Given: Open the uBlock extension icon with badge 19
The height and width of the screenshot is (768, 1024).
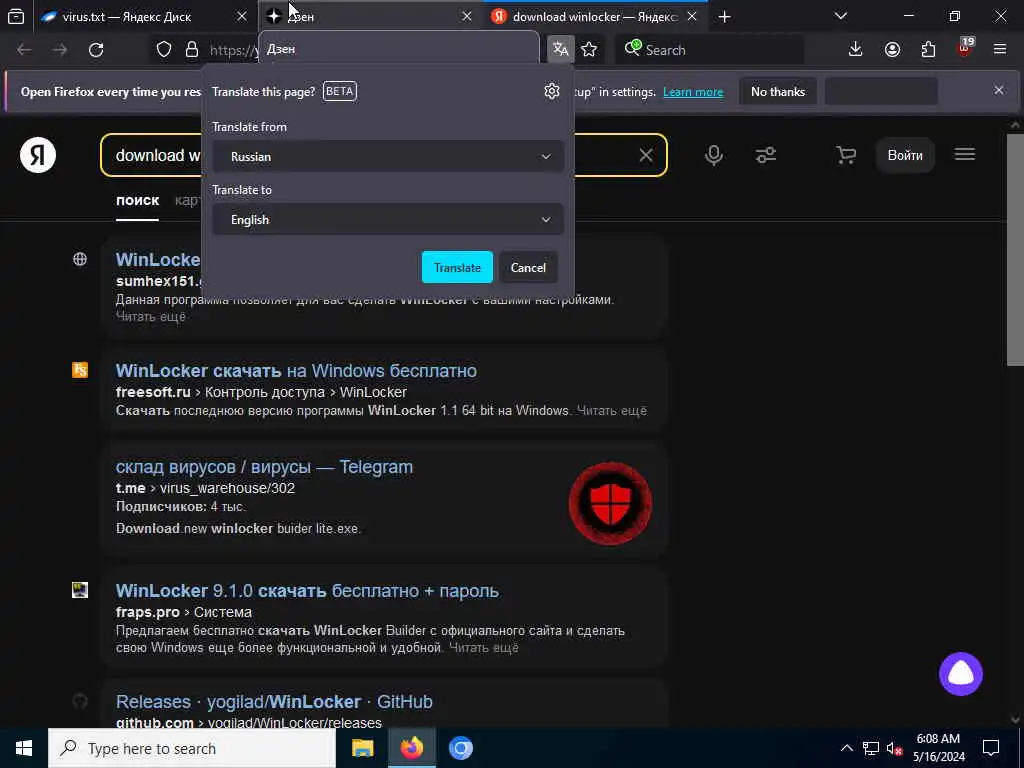Looking at the screenshot, I should pyautogui.click(x=965, y=48).
